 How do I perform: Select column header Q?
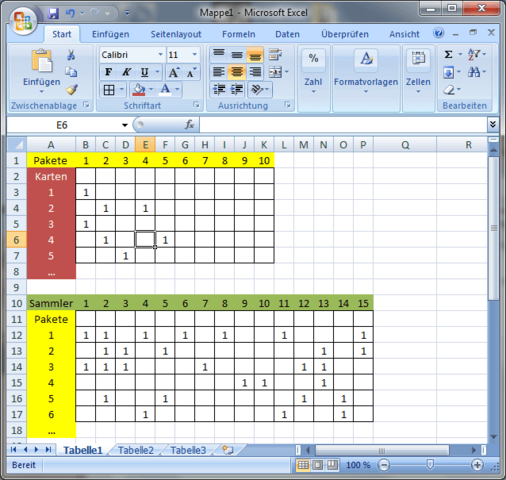pos(405,145)
